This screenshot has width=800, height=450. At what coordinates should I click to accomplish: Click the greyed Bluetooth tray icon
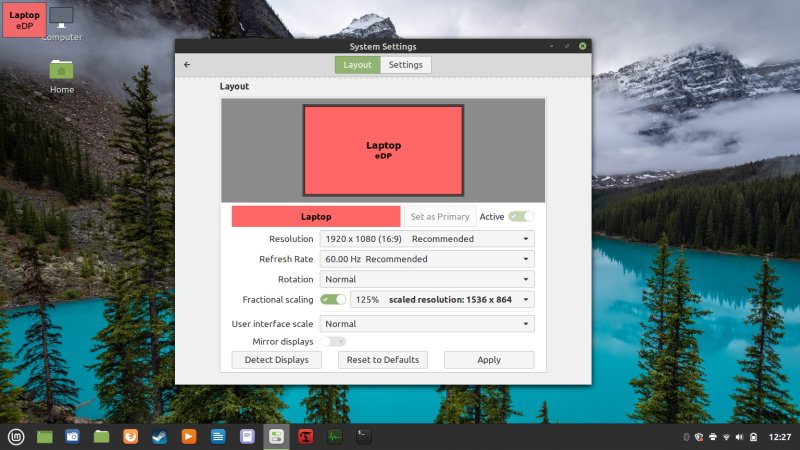(x=686, y=437)
